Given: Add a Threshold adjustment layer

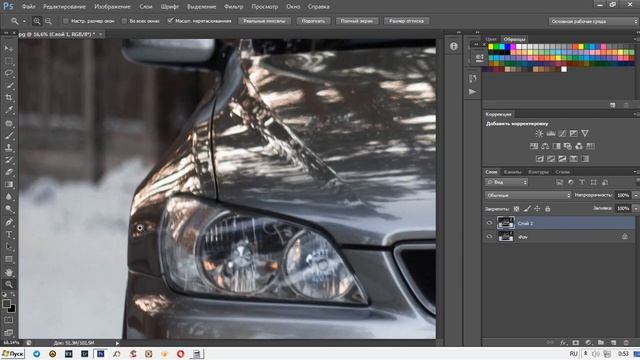Looking at the screenshot, I should 562,159.
